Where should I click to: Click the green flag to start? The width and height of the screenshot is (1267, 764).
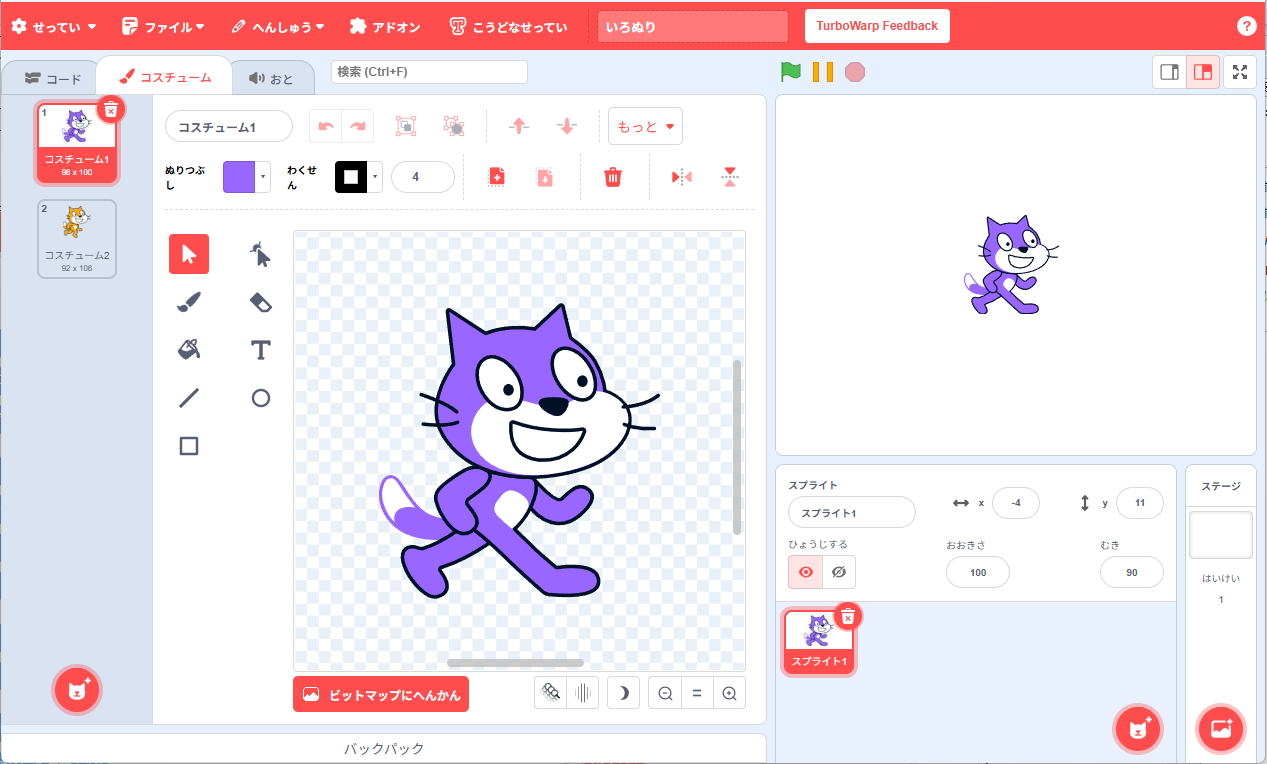tap(791, 72)
